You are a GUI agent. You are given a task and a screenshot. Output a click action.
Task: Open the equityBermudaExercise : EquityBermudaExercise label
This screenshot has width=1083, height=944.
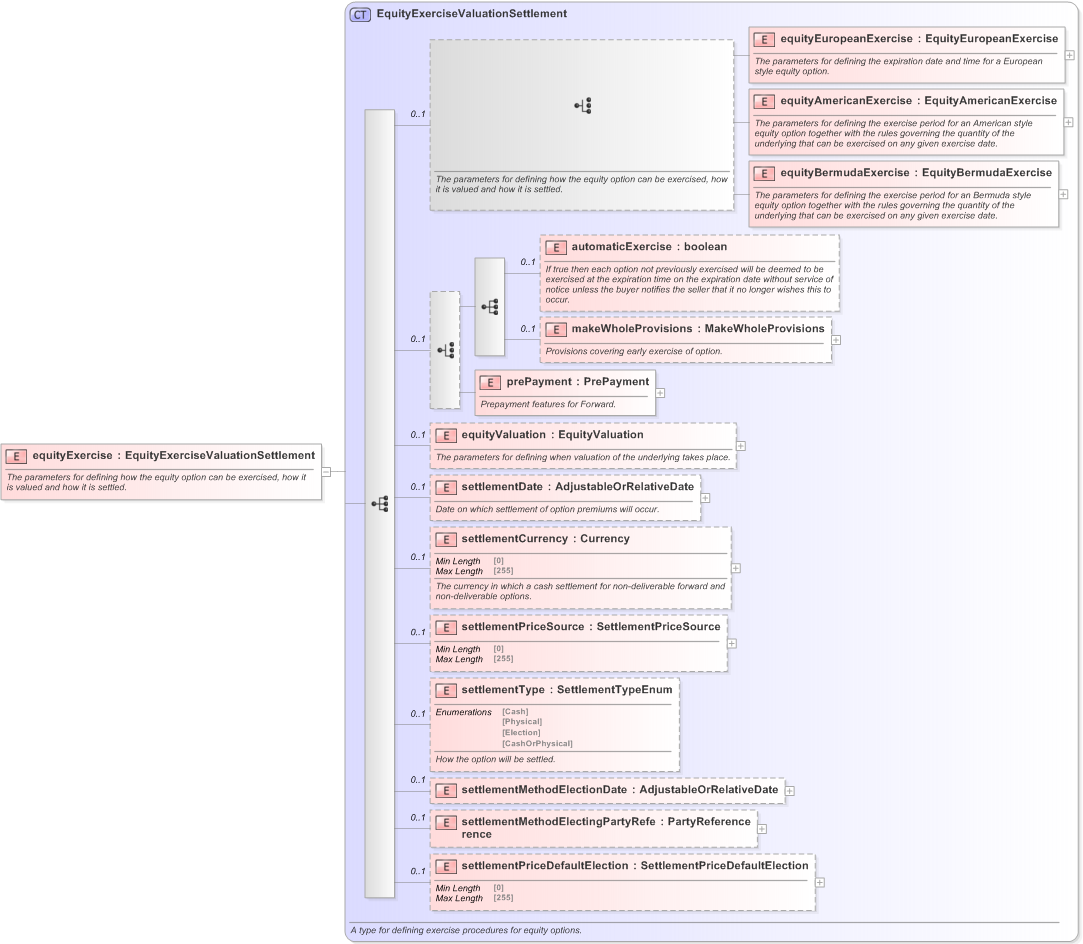(917, 173)
